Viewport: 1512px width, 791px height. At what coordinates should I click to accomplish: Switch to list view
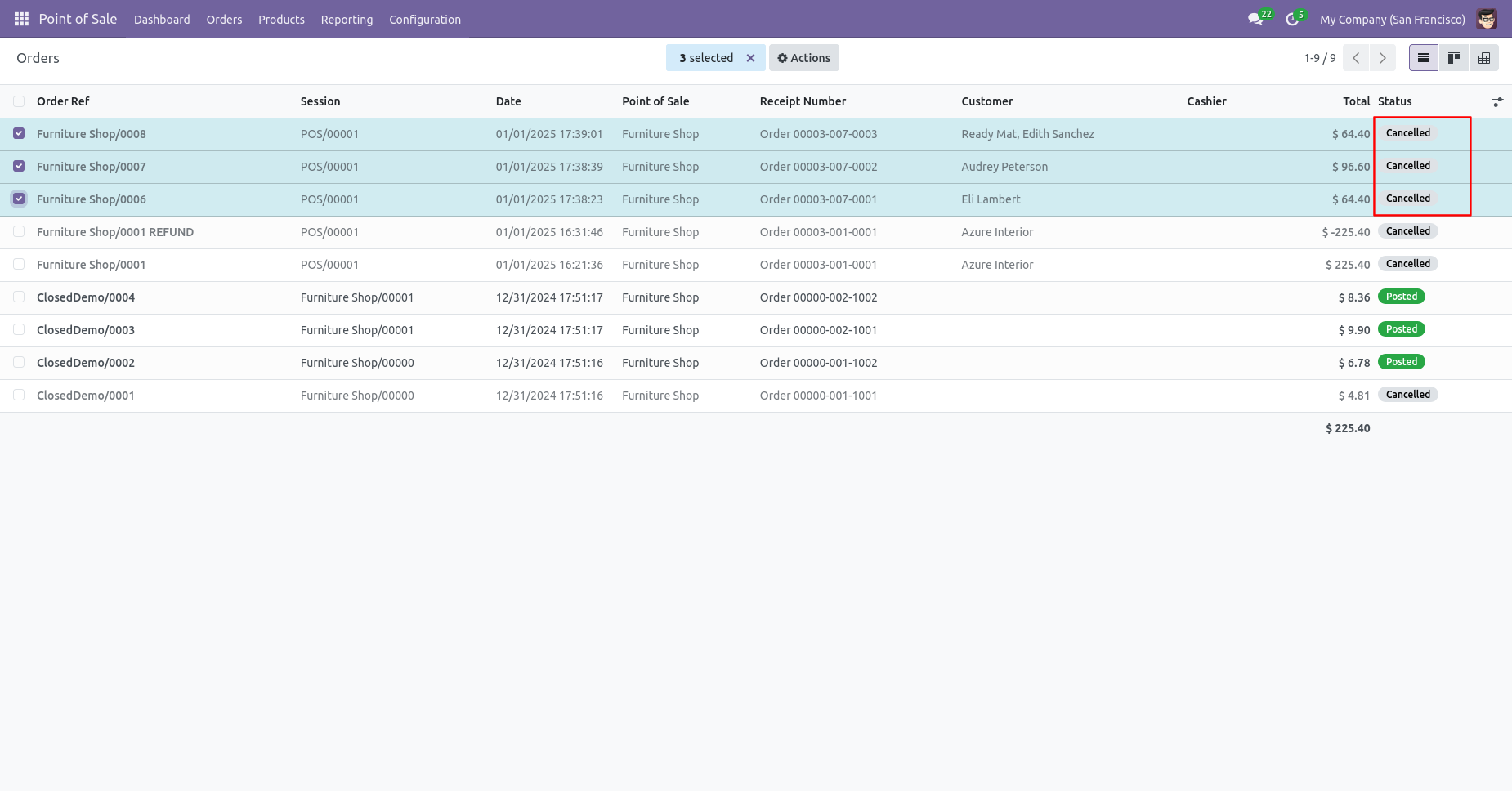coord(1424,58)
